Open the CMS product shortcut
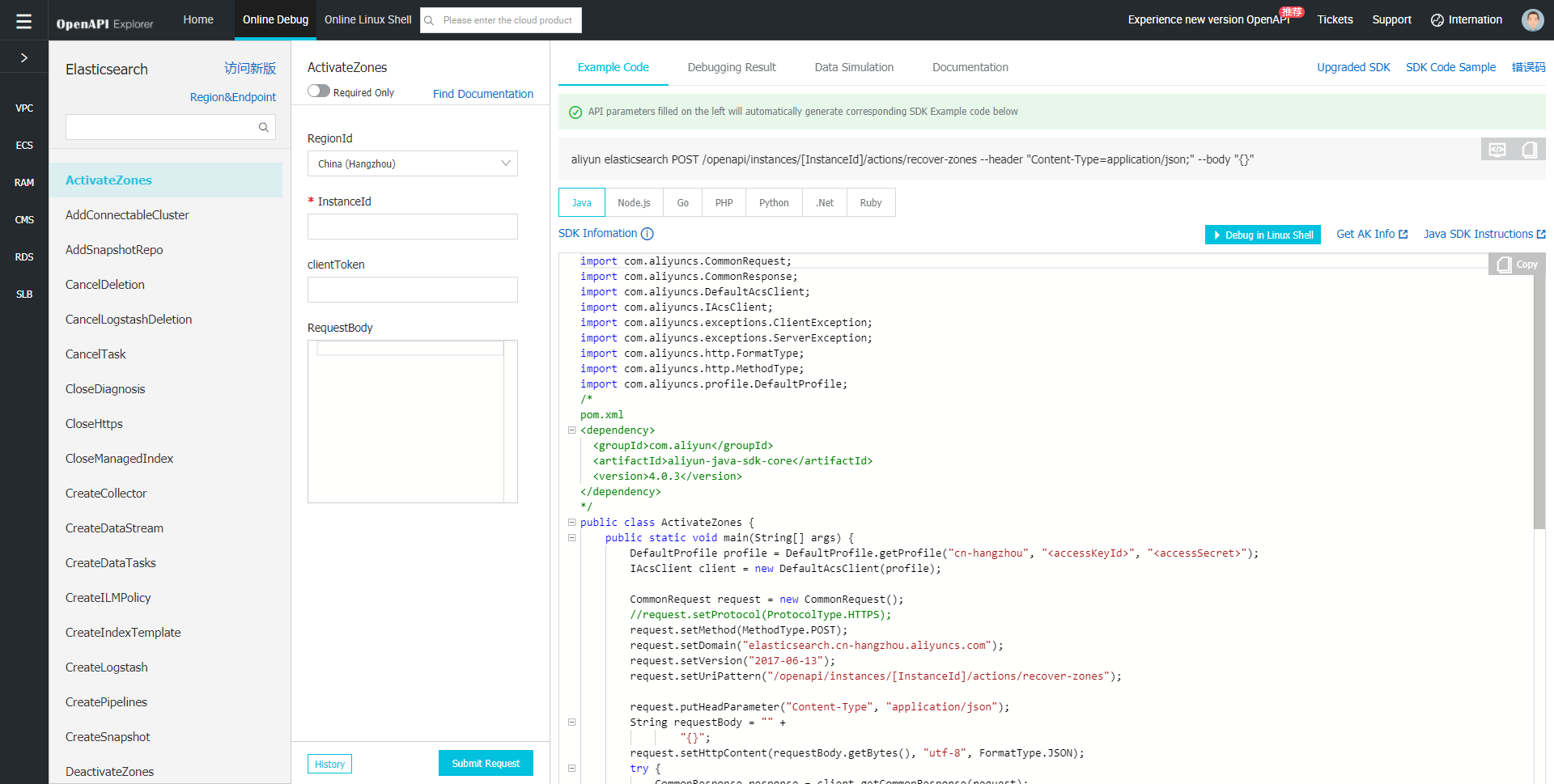Image resolution: width=1554 pixels, height=784 pixels. pos(24,219)
